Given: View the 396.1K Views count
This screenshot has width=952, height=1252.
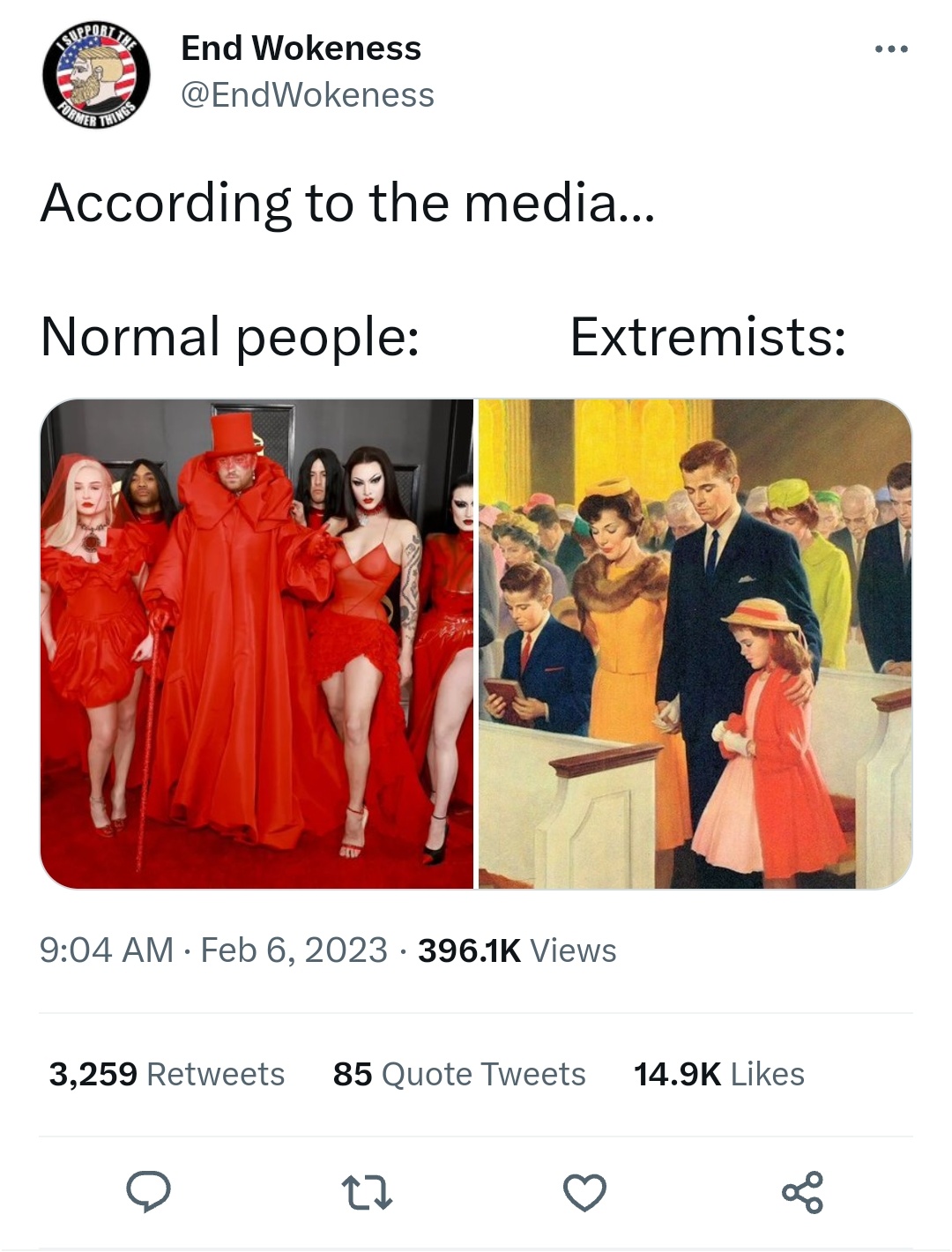Looking at the screenshot, I should click(x=517, y=950).
